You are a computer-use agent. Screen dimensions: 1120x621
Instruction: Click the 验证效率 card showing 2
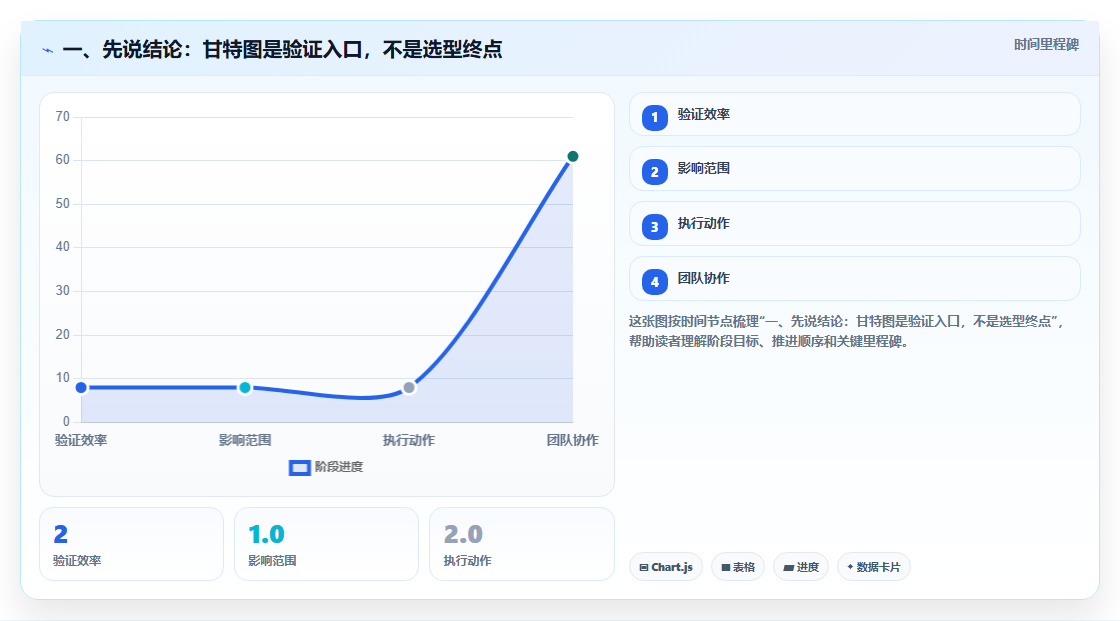[x=131, y=544]
